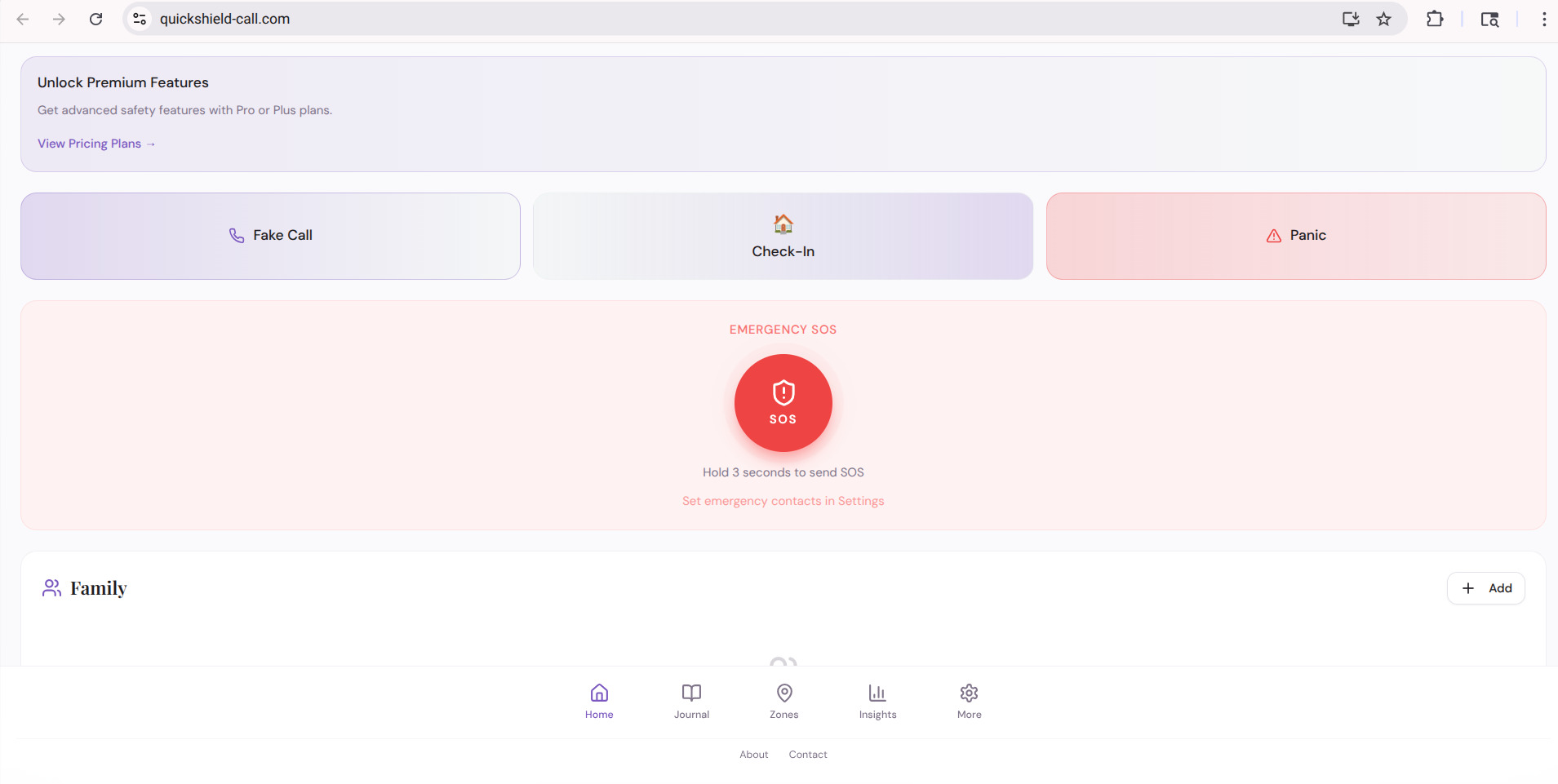Open the Check-In card
Screen dimensions: 1558x784
[x=783, y=236]
